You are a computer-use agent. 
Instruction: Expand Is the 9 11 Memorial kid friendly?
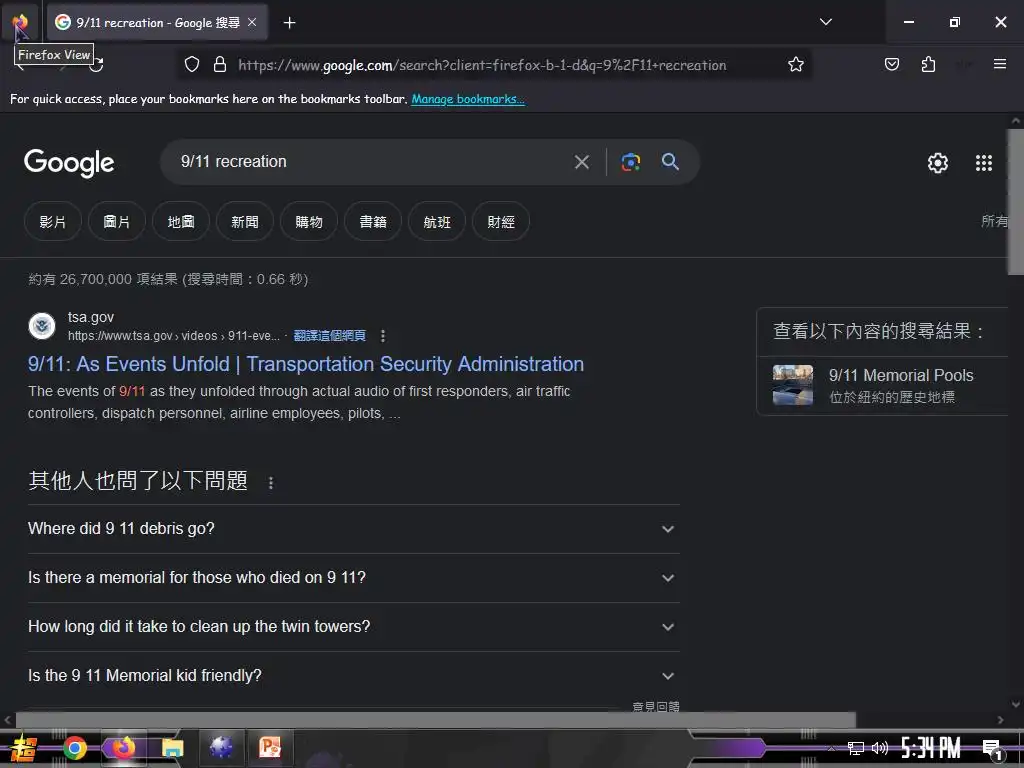353,676
